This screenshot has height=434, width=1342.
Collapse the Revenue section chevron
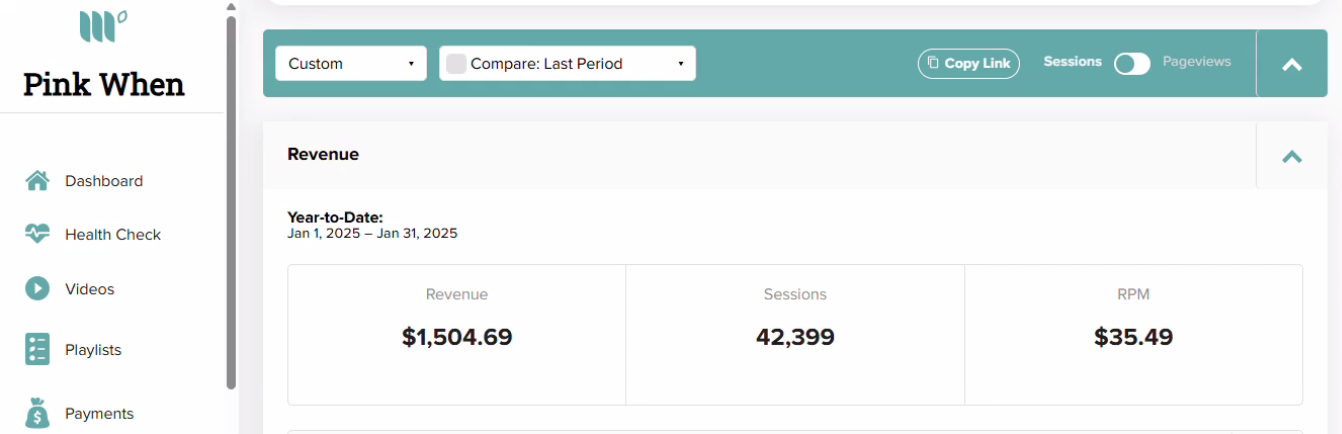click(1292, 156)
